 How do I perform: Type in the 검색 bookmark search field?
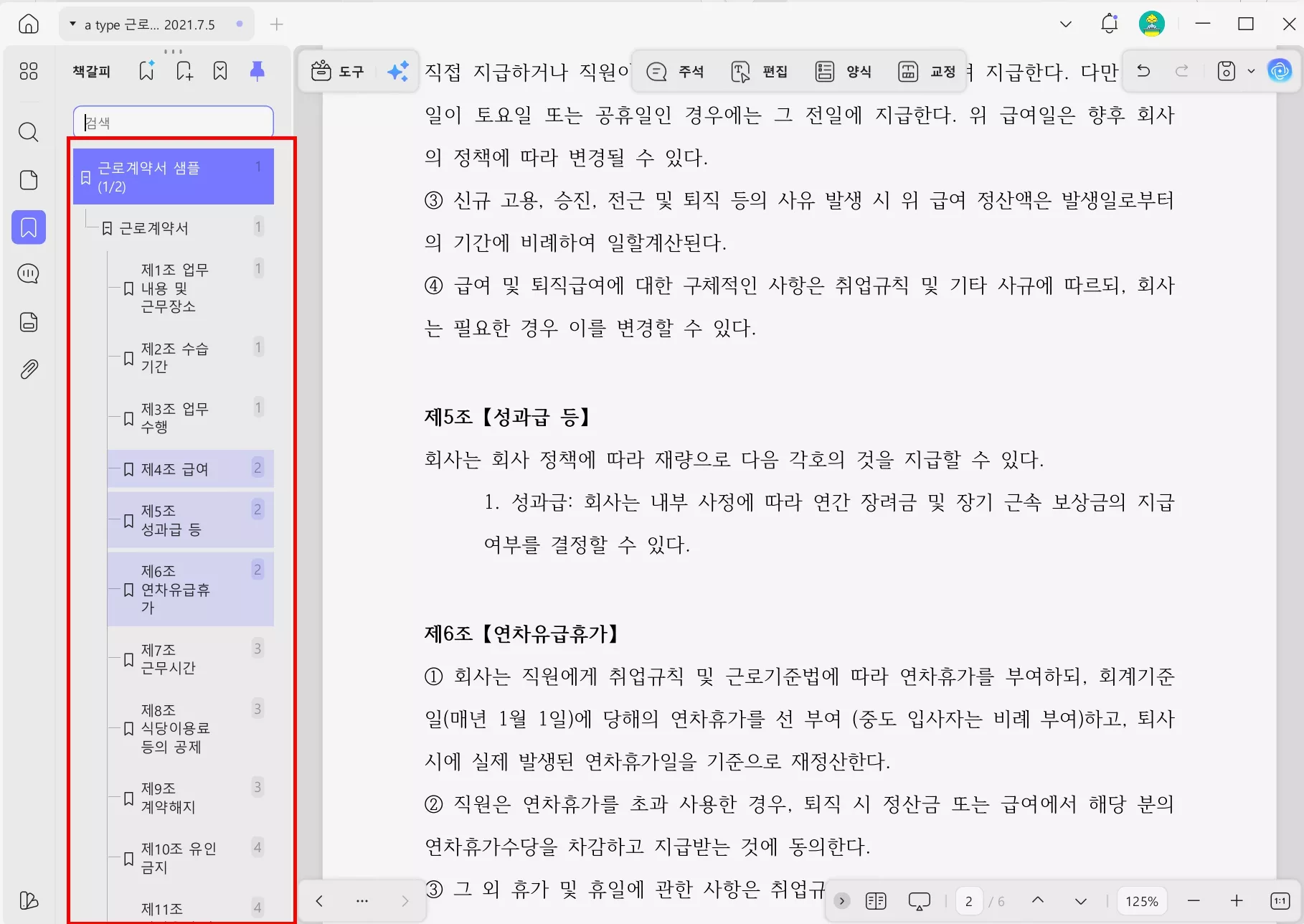pos(172,122)
